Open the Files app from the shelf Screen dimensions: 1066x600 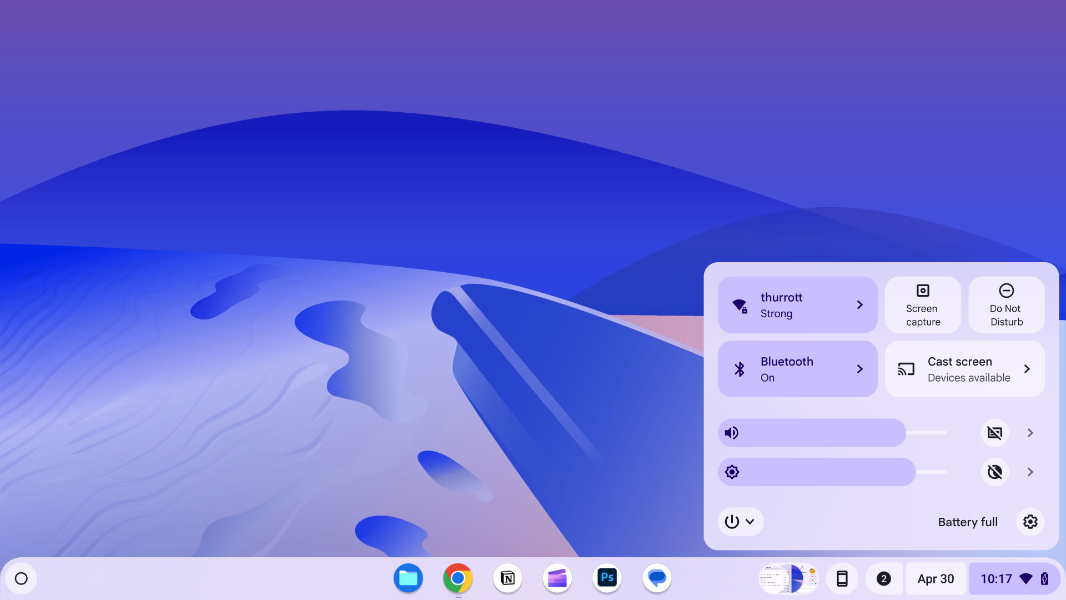pos(408,578)
